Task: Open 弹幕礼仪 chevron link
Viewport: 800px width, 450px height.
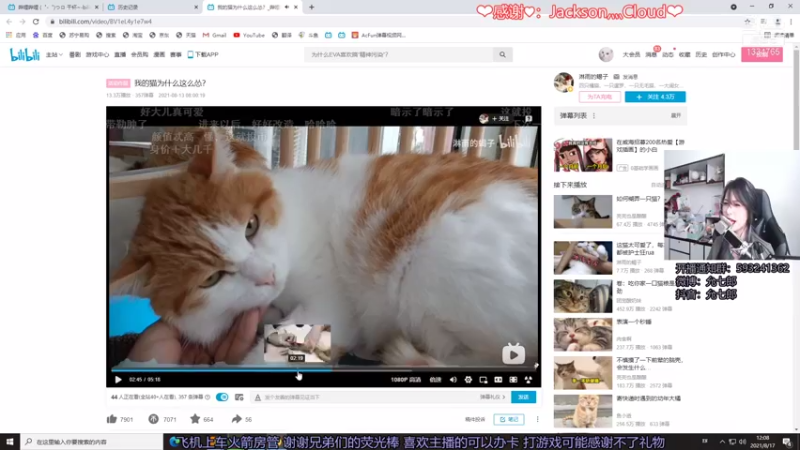Action: point(492,397)
